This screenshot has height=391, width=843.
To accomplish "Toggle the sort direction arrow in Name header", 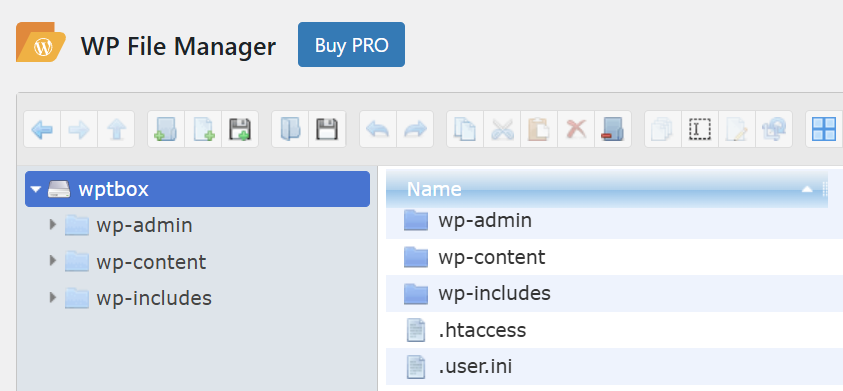I will pyautogui.click(x=807, y=189).
